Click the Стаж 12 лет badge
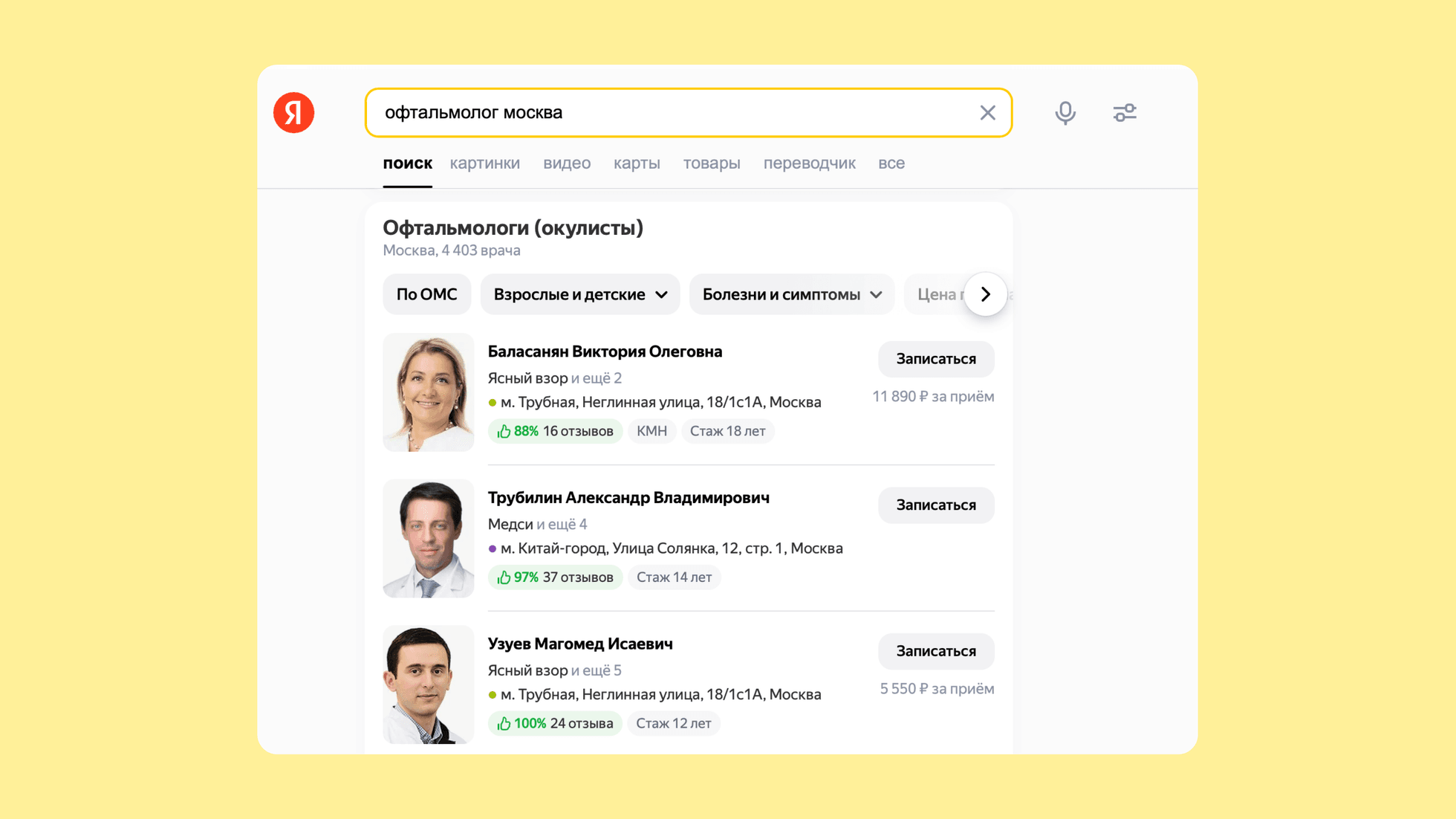 (x=673, y=724)
